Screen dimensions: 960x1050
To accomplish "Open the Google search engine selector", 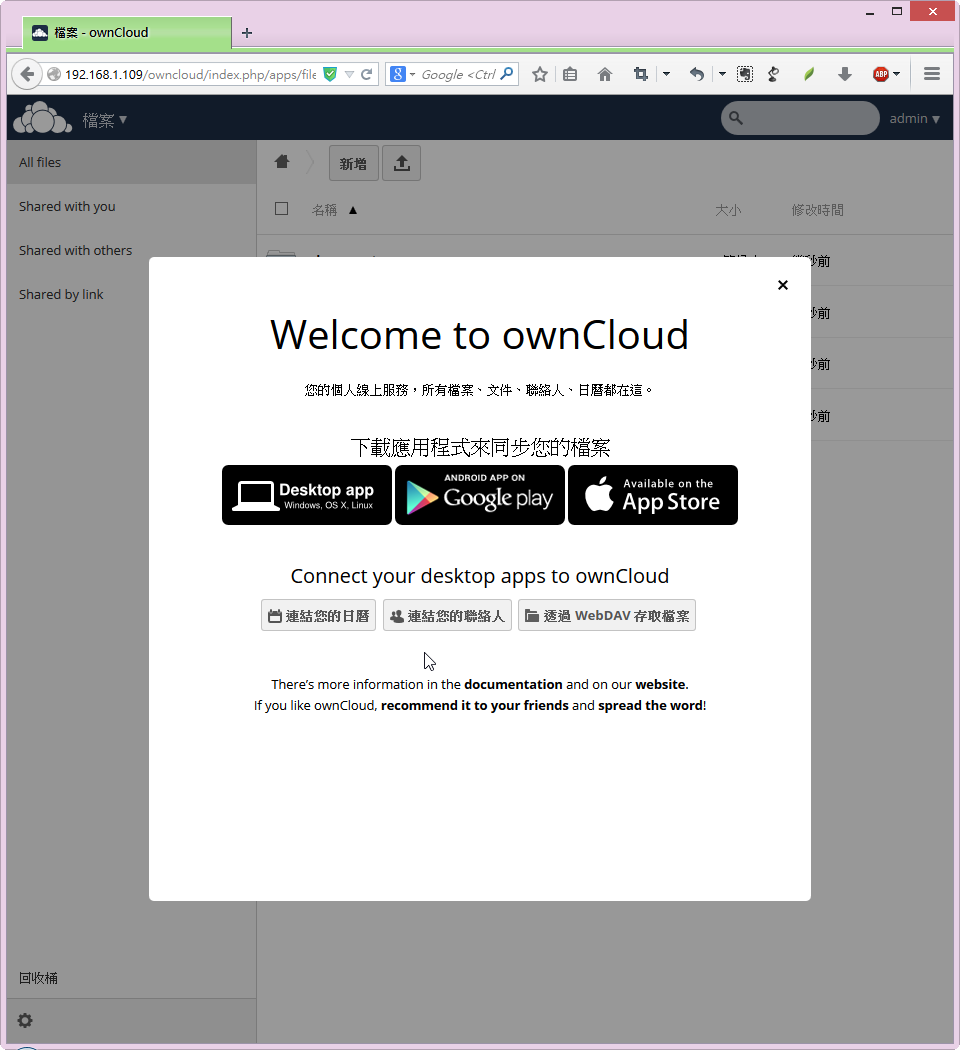I will pyautogui.click(x=402, y=74).
